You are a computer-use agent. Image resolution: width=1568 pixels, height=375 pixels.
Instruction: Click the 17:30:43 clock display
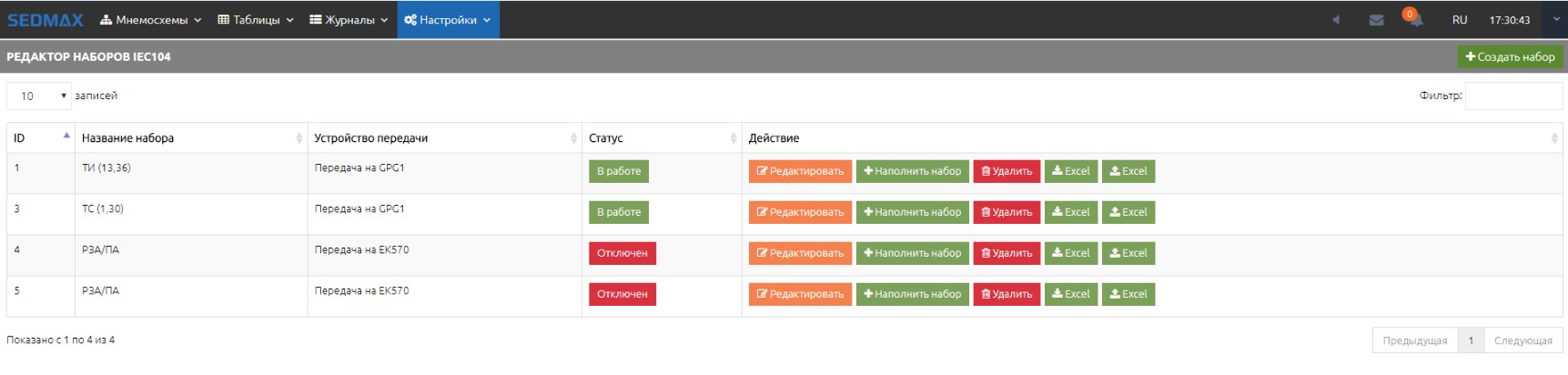[x=1510, y=20]
